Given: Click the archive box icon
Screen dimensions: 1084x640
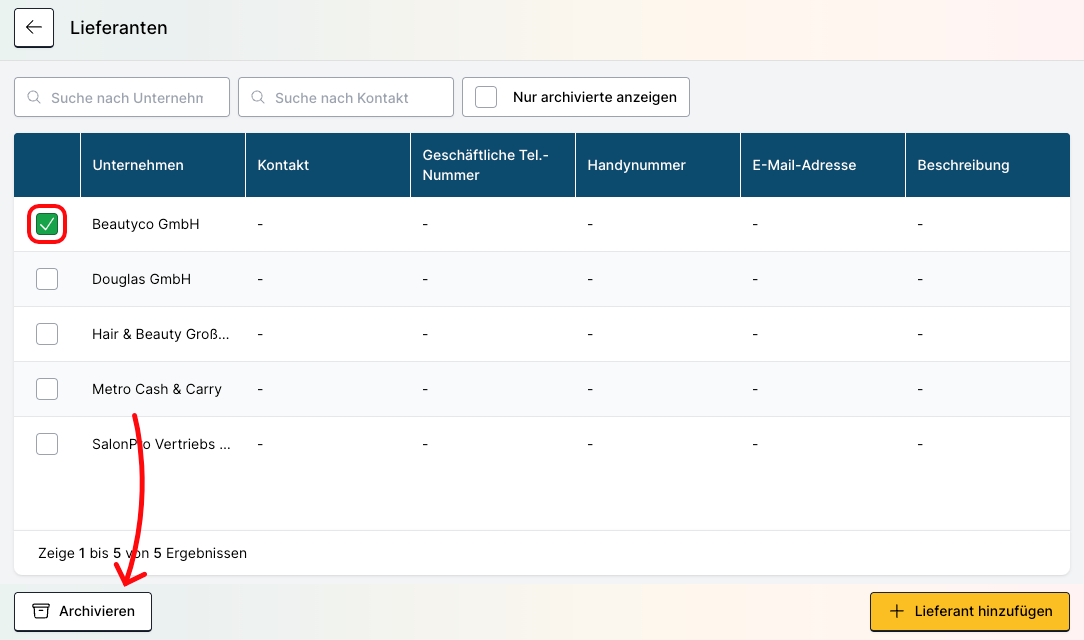Looking at the screenshot, I should [41, 611].
